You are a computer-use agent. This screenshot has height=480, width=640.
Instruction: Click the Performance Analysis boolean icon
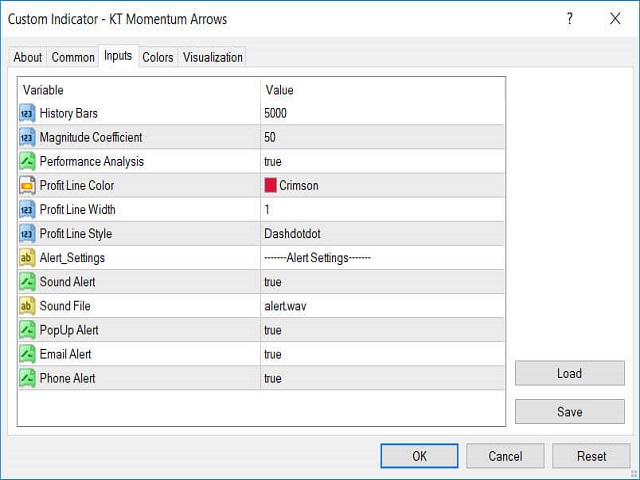(27, 161)
